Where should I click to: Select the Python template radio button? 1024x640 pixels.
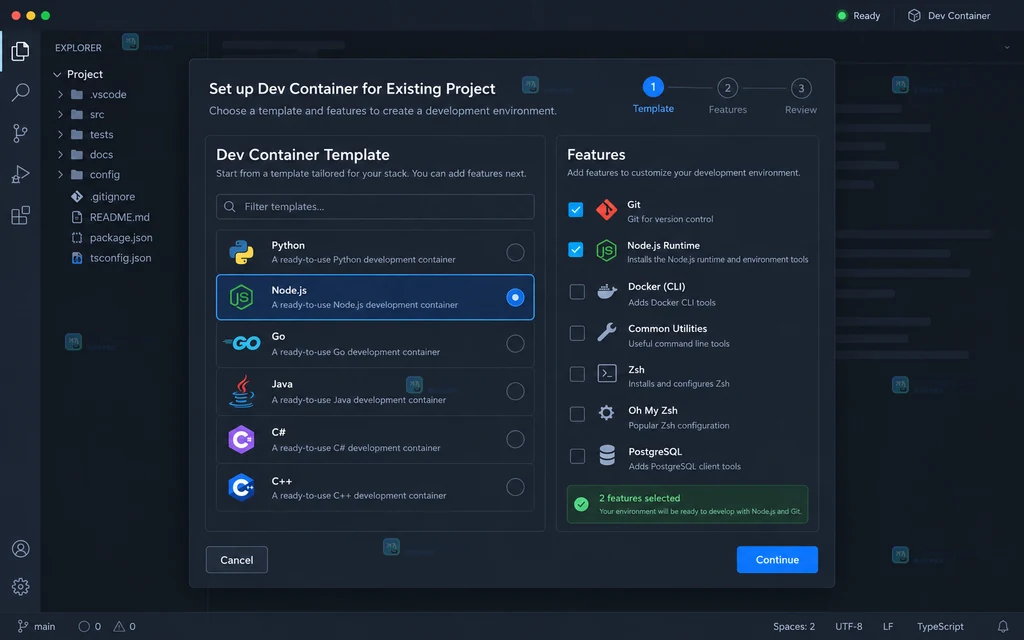tap(515, 252)
